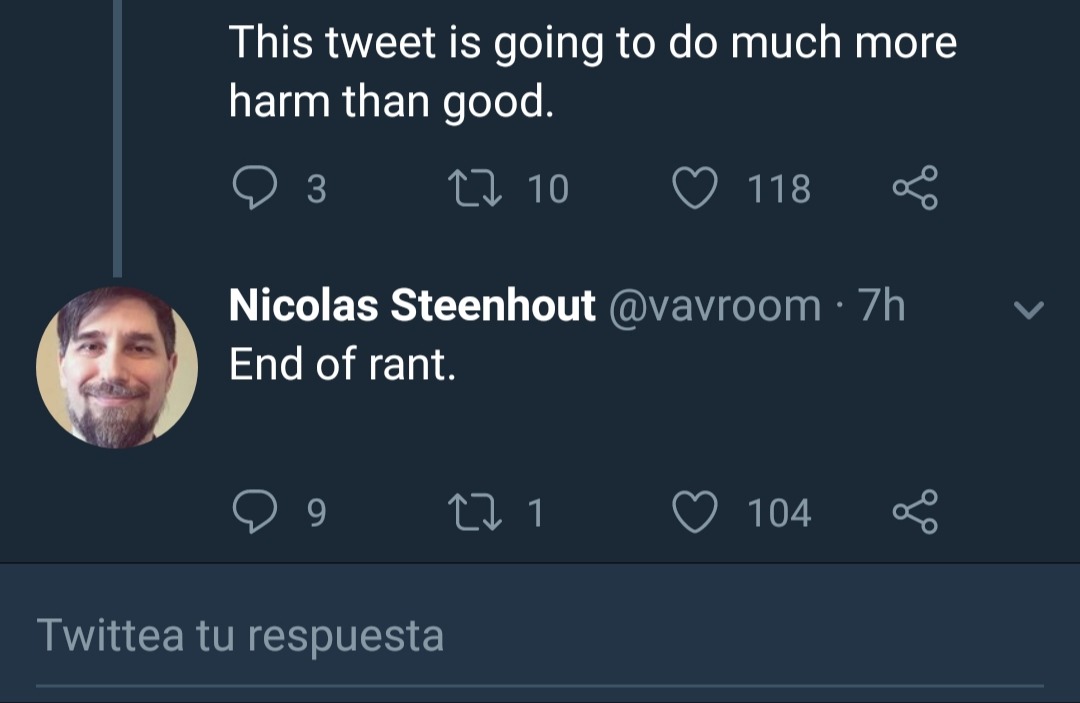Click the retweet count showing 10
1080x703 pixels.
547,189
